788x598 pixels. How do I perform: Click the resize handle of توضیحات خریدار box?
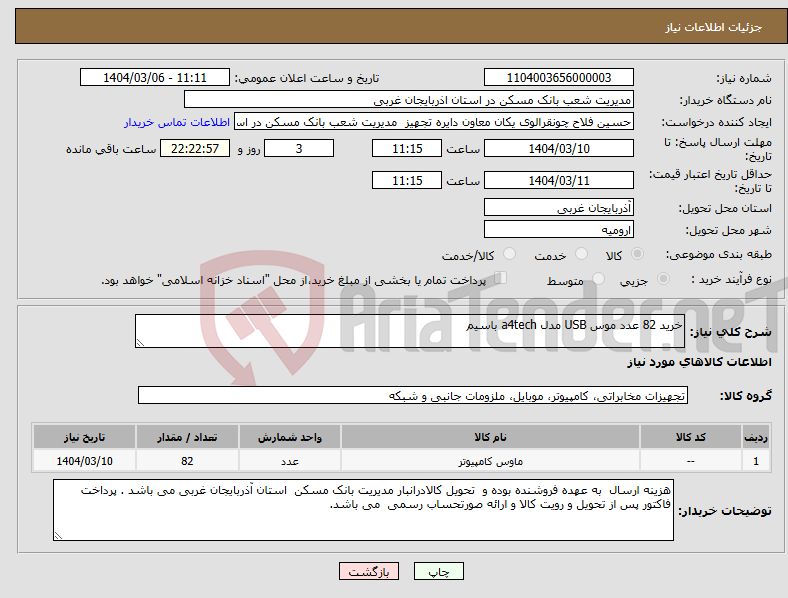pos(58,536)
